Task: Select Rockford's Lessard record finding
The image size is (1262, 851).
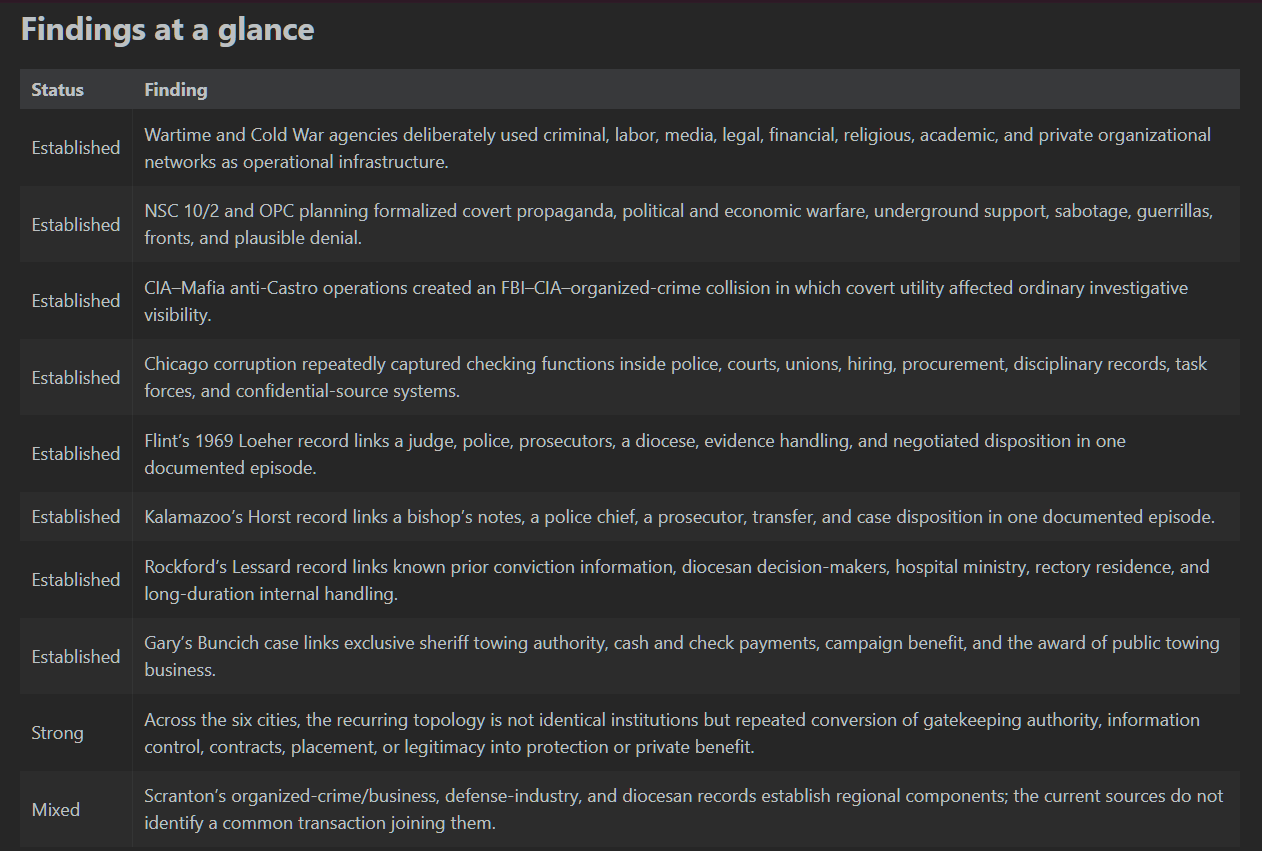Action: tap(677, 580)
